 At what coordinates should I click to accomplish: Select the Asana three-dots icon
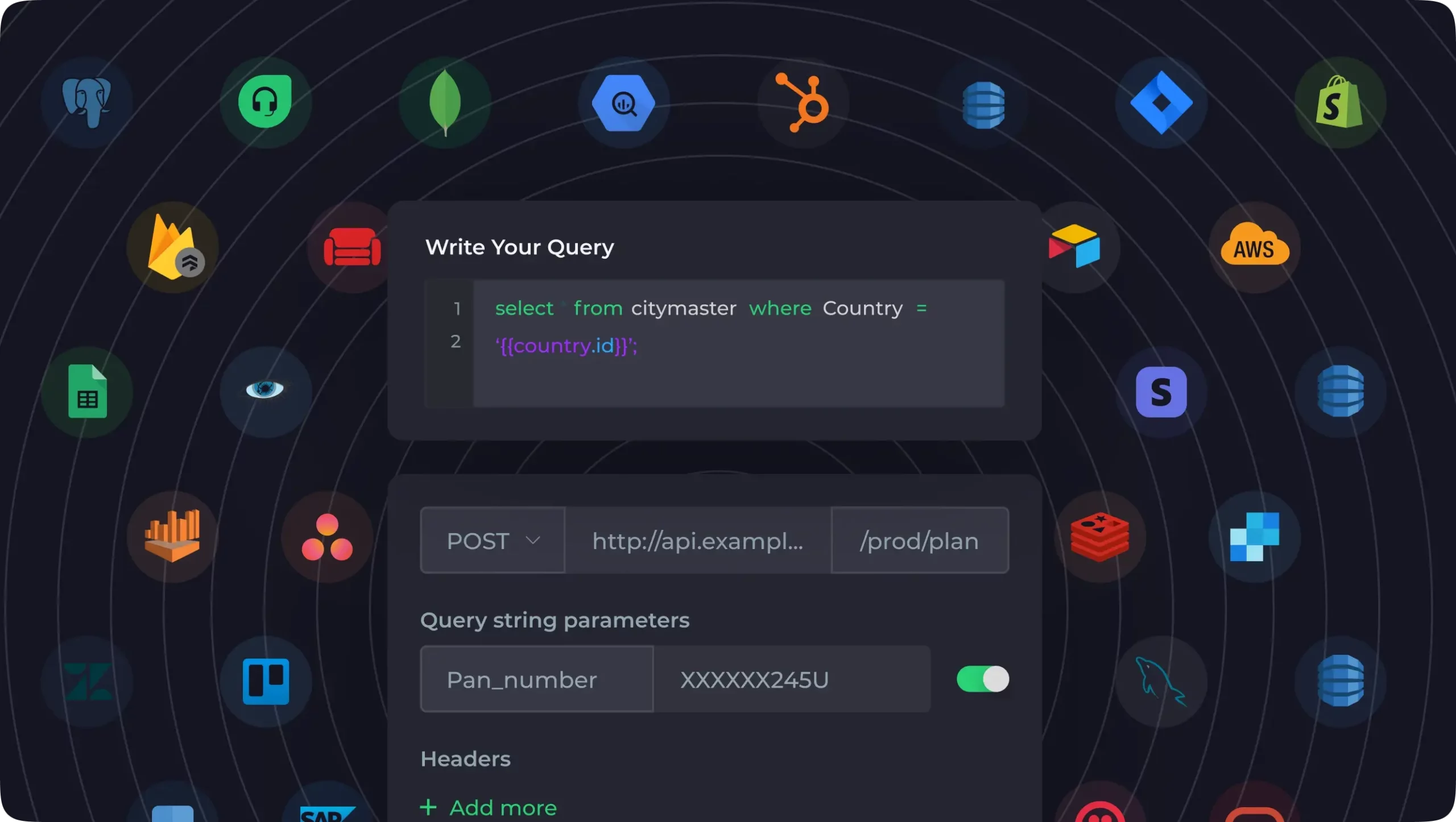327,537
